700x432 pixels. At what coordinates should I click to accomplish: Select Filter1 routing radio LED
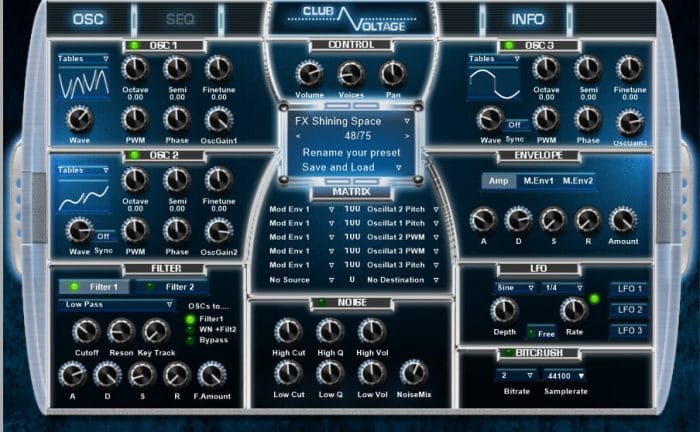click(191, 319)
